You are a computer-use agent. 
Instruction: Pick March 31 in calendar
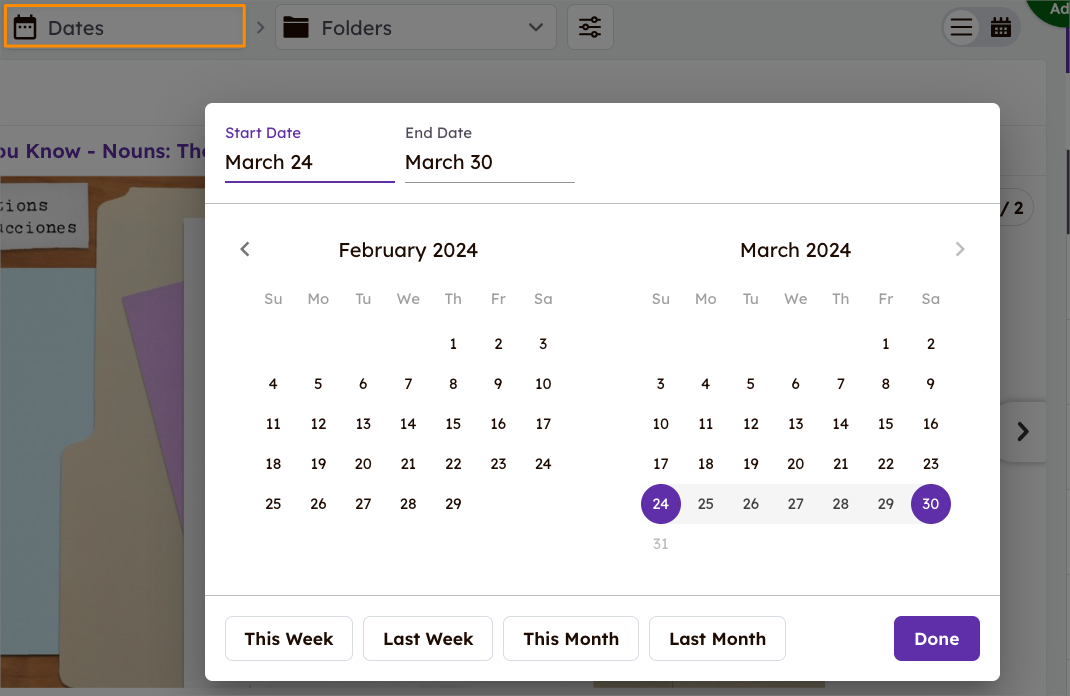tap(661, 544)
